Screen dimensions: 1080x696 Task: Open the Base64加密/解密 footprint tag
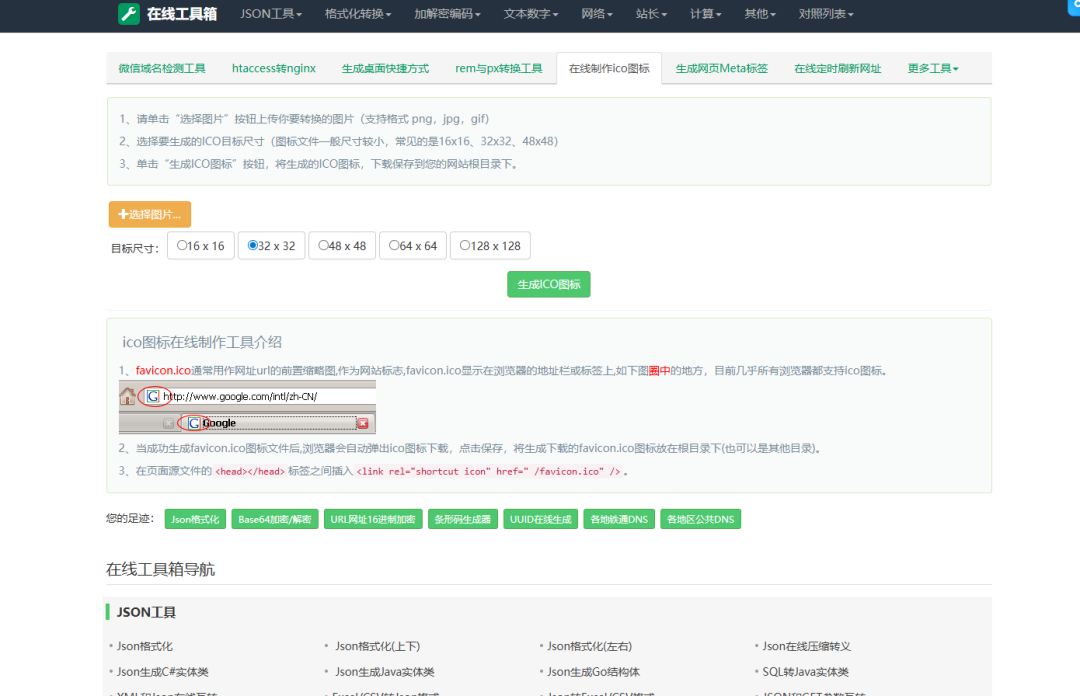coord(274,519)
